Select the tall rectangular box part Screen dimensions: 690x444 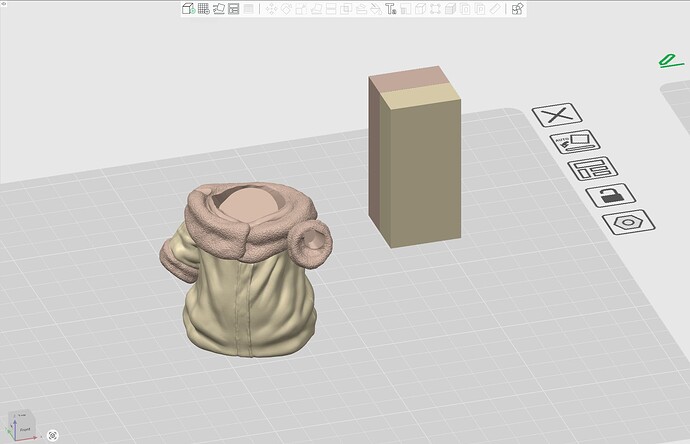click(x=415, y=157)
